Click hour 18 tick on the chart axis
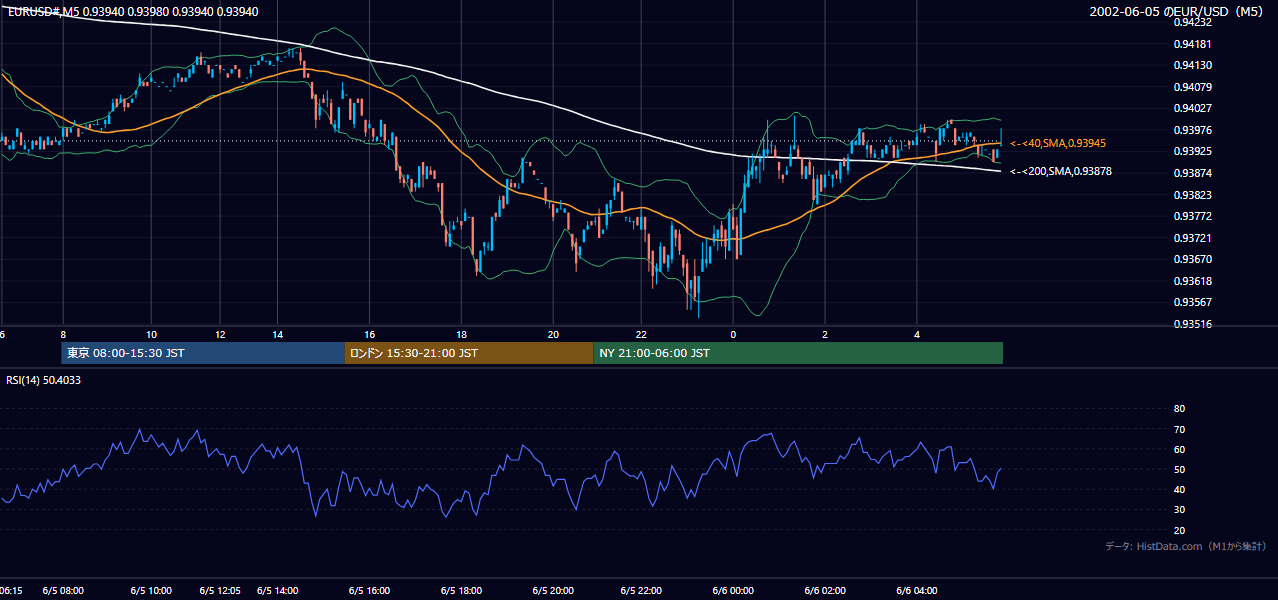The width and height of the screenshot is (1278, 600). [461, 334]
